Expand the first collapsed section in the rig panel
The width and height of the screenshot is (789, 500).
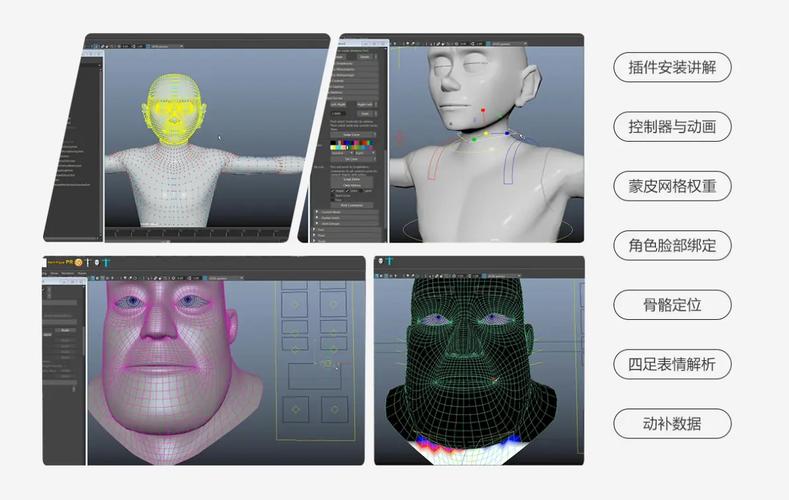pos(320,212)
